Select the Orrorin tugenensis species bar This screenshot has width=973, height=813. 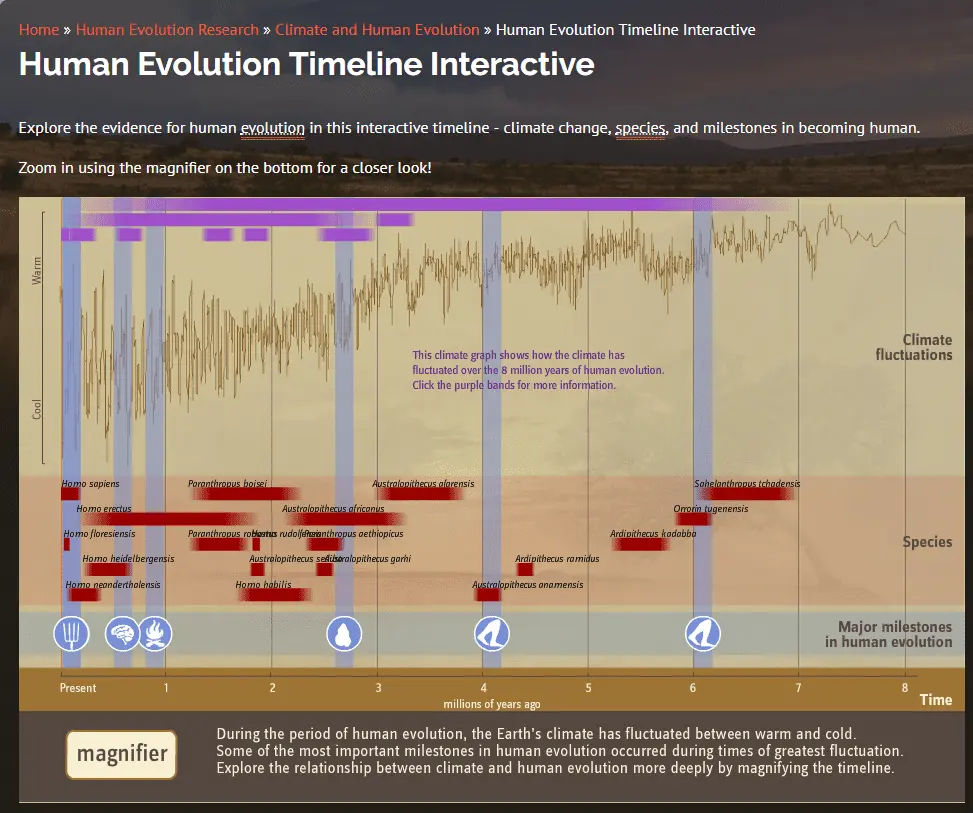693,519
